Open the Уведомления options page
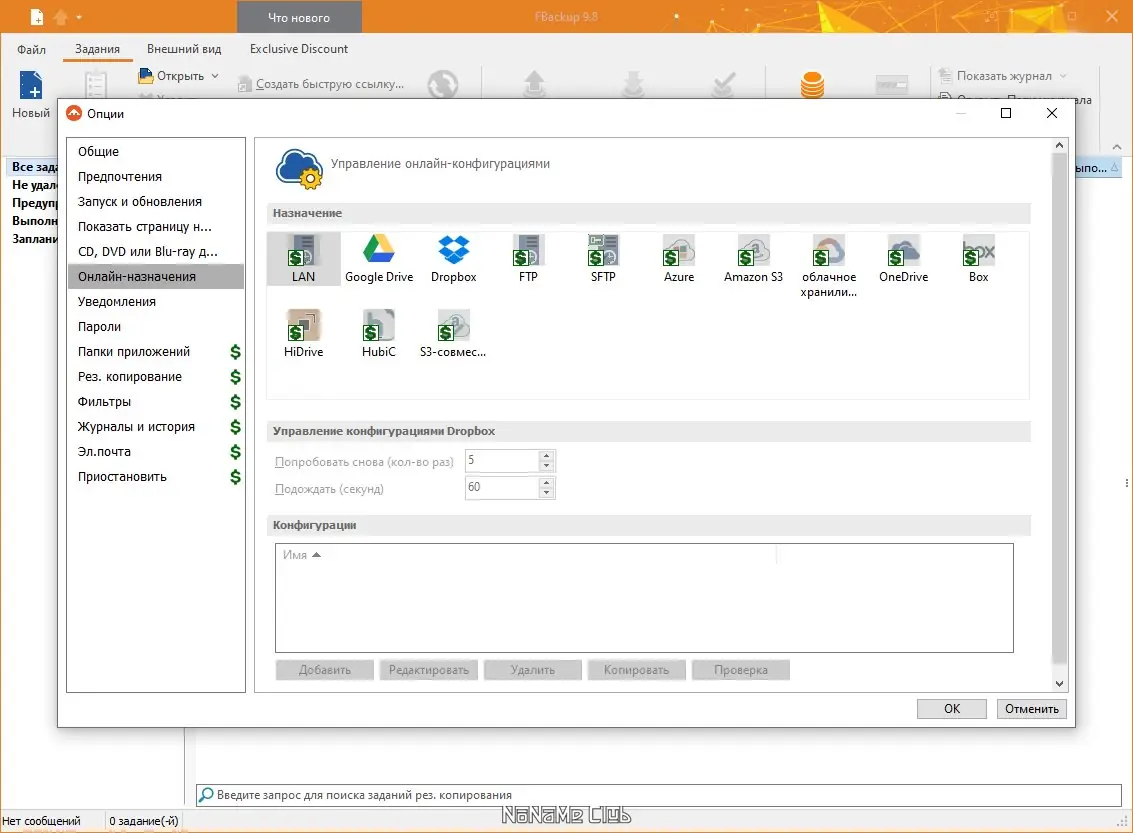1133x833 pixels. tap(155, 302)
